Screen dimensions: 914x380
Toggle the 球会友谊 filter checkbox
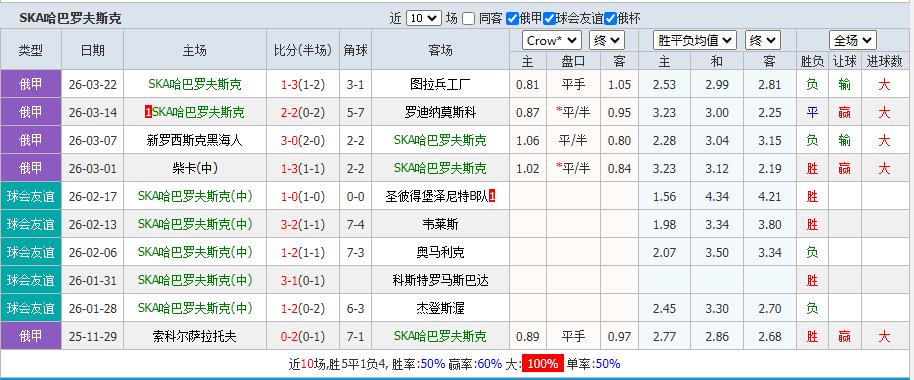point(549,19)
